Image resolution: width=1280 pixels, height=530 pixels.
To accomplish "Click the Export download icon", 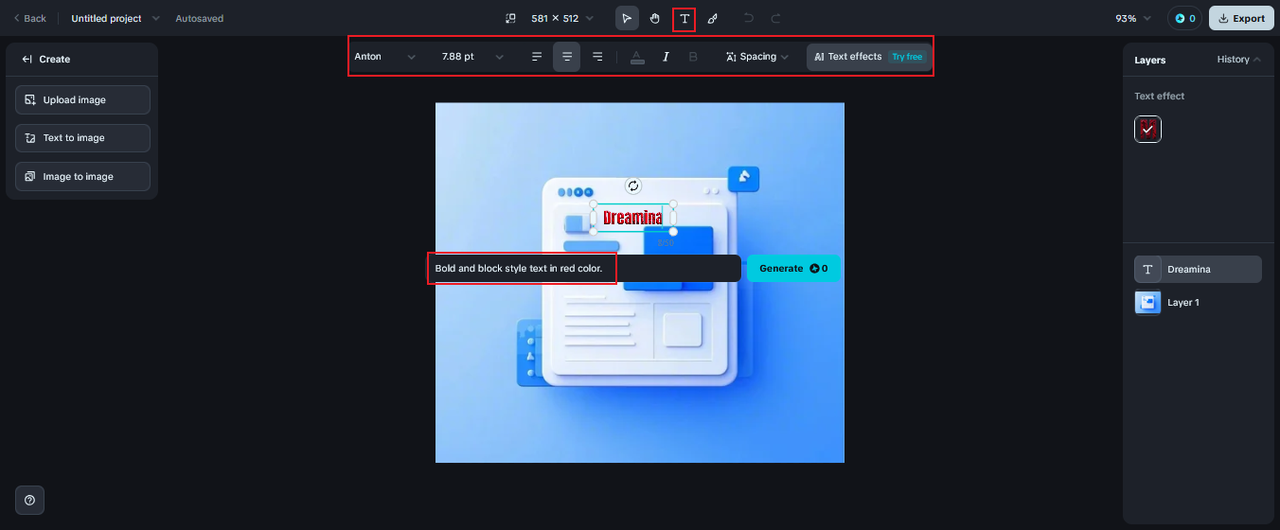I will [1223, 18].
